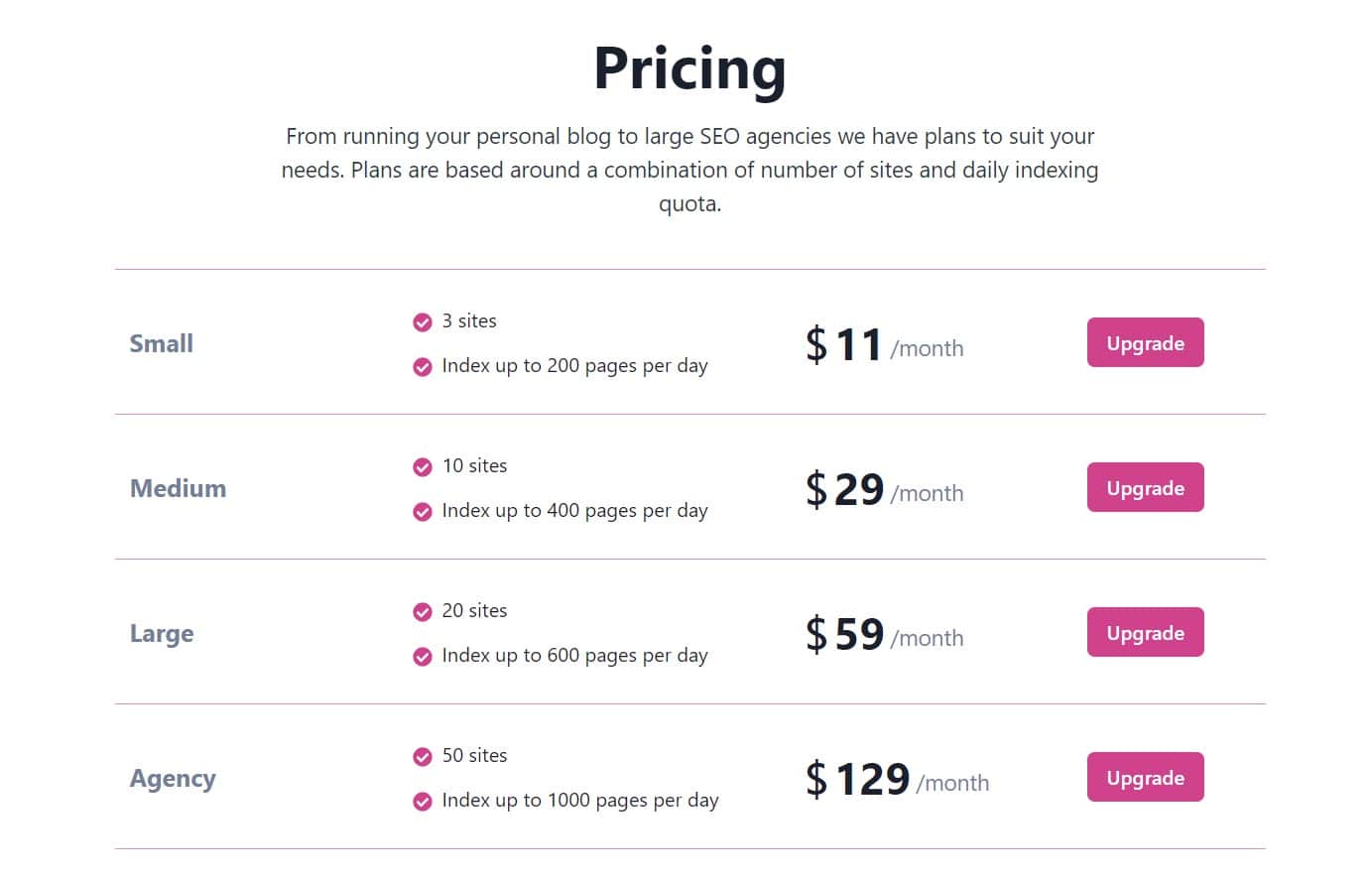Click checkmark icon next to 1000 pages per day
This screenshot has height=883, width=1372.
click(423, 802)
